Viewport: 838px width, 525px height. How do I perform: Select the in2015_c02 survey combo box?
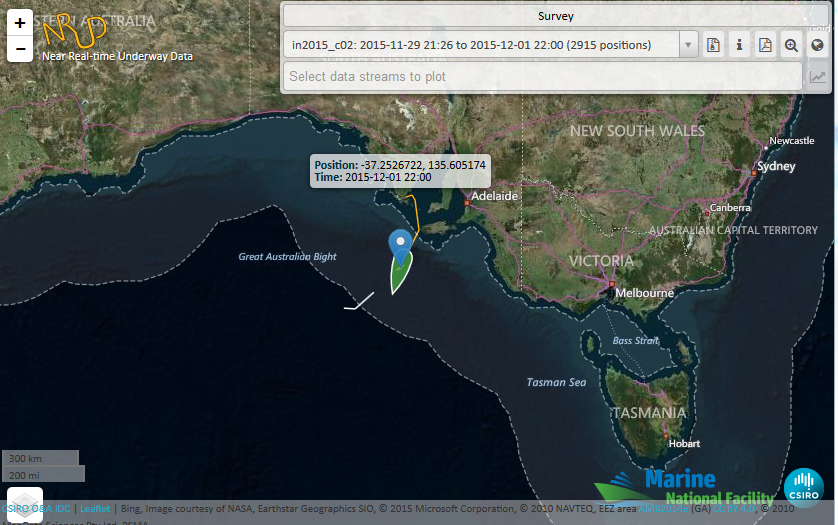491,45
